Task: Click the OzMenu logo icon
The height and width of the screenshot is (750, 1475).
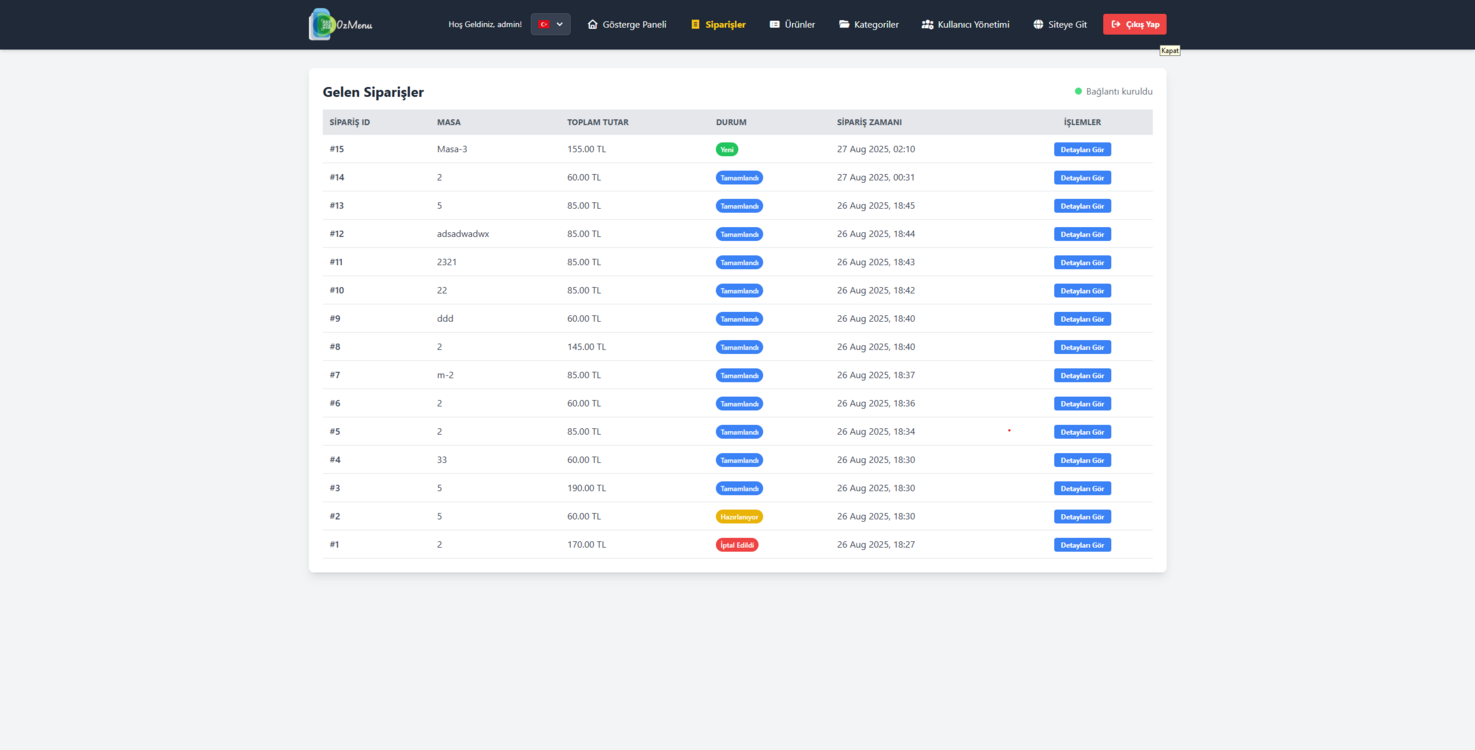Action: click(320, 24)
